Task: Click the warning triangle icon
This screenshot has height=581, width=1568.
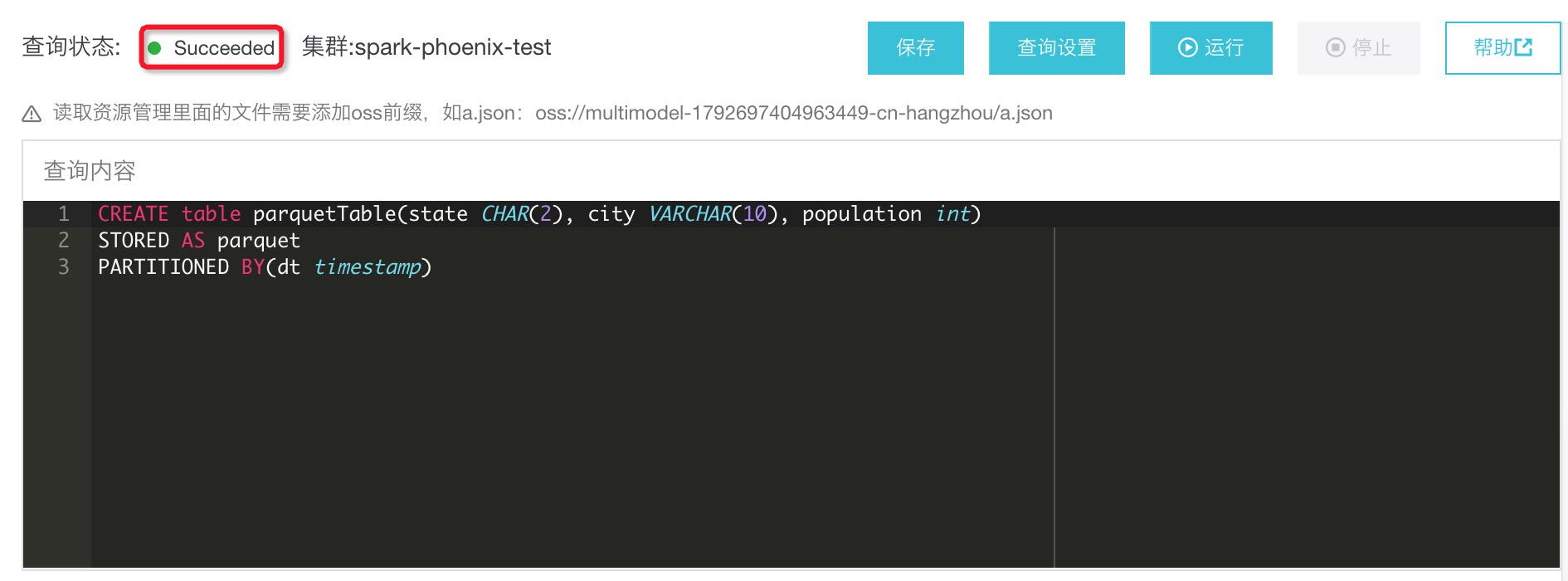Action: 32,114
